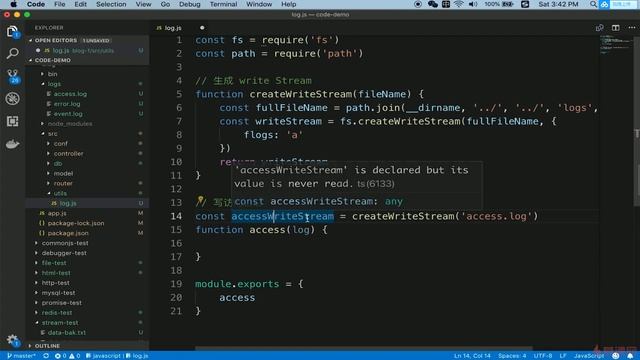Open error.log in the explorer
Image resolution: width=640 pixels, height=360 pixels.
67,104
